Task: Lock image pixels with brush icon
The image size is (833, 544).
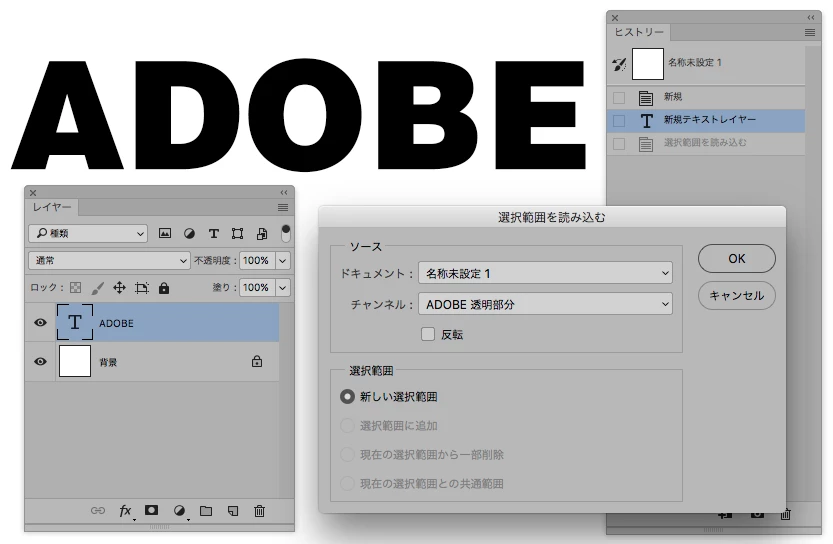Action: click(x=97, y=287)
